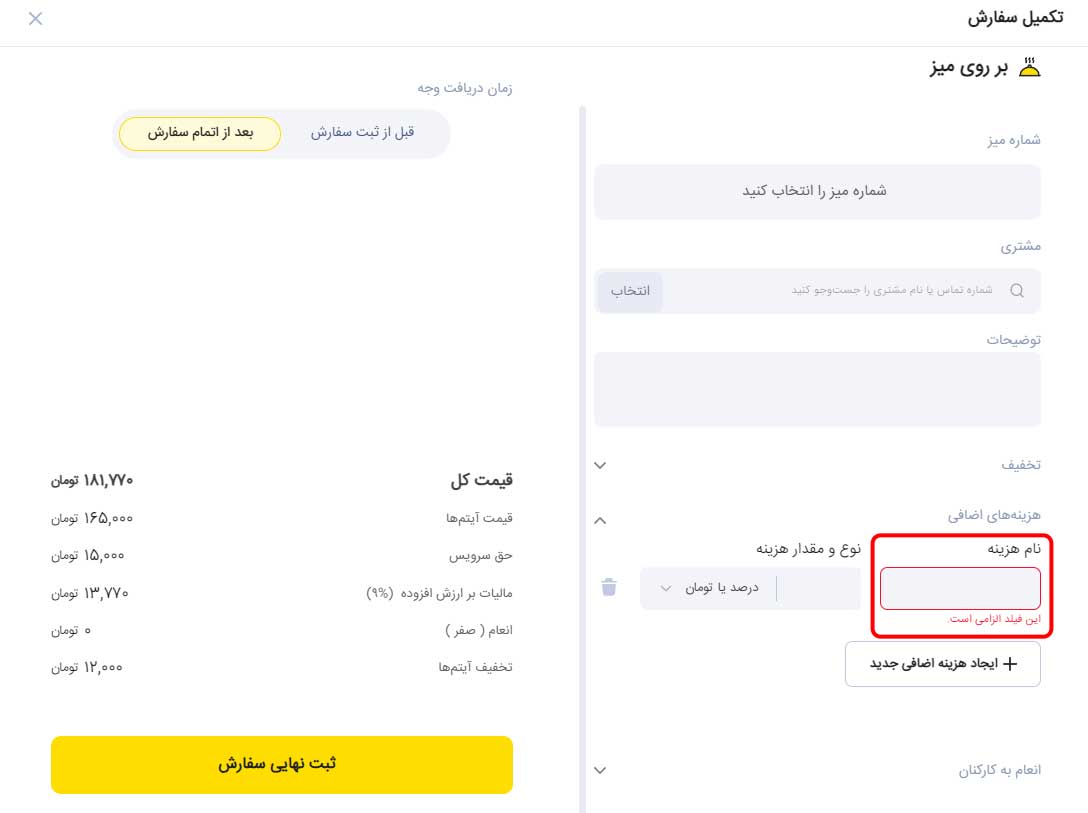Click the ایجاد هزینه اضافی جدید button

tap(942, 664)
